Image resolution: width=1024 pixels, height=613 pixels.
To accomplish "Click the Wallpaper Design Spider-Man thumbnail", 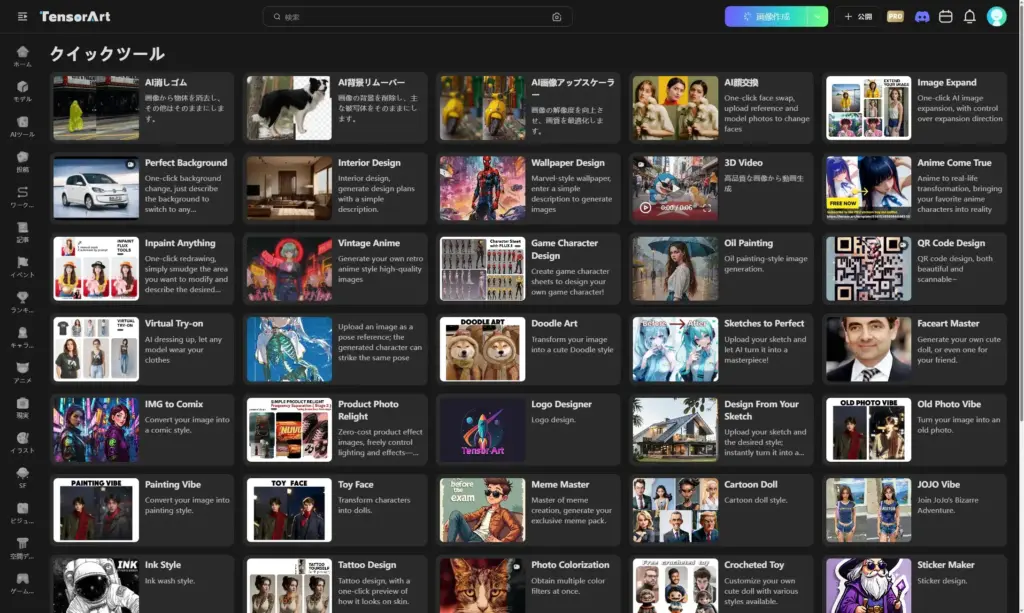I will click(x=482, y=188).
